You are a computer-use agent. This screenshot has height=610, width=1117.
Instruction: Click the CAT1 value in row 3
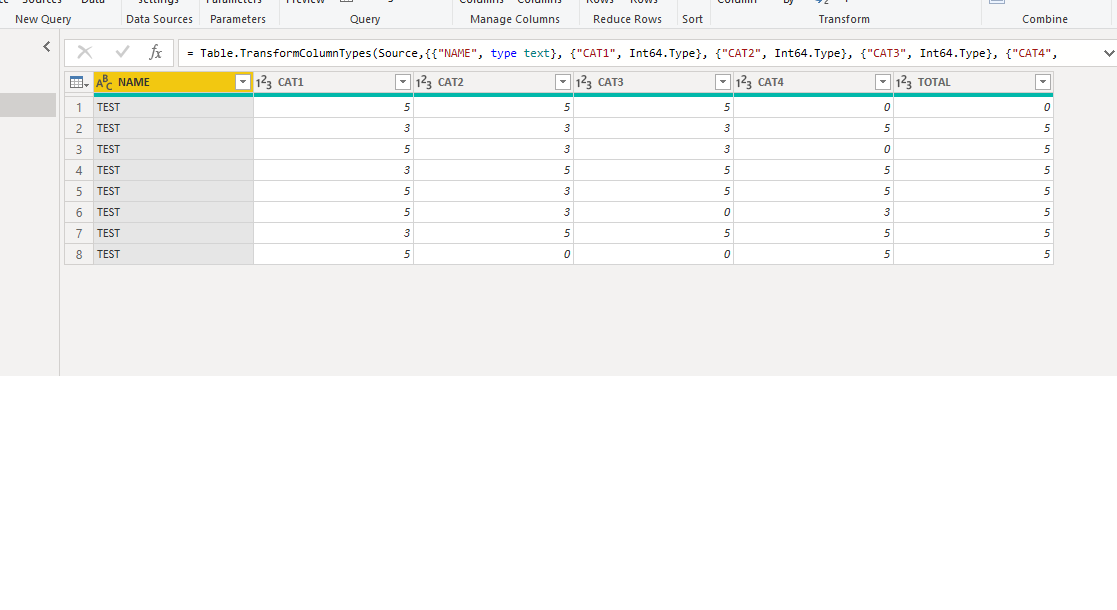click(333, 150)
